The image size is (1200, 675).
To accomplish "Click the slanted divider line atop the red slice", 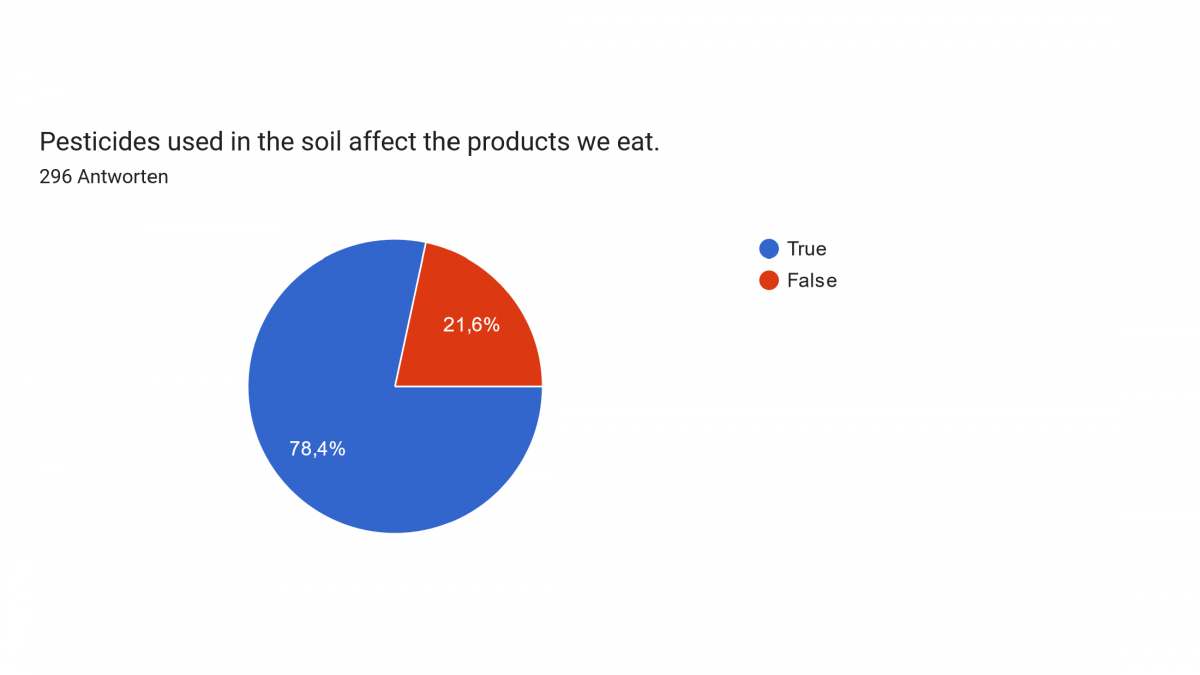I will [410, 314].
